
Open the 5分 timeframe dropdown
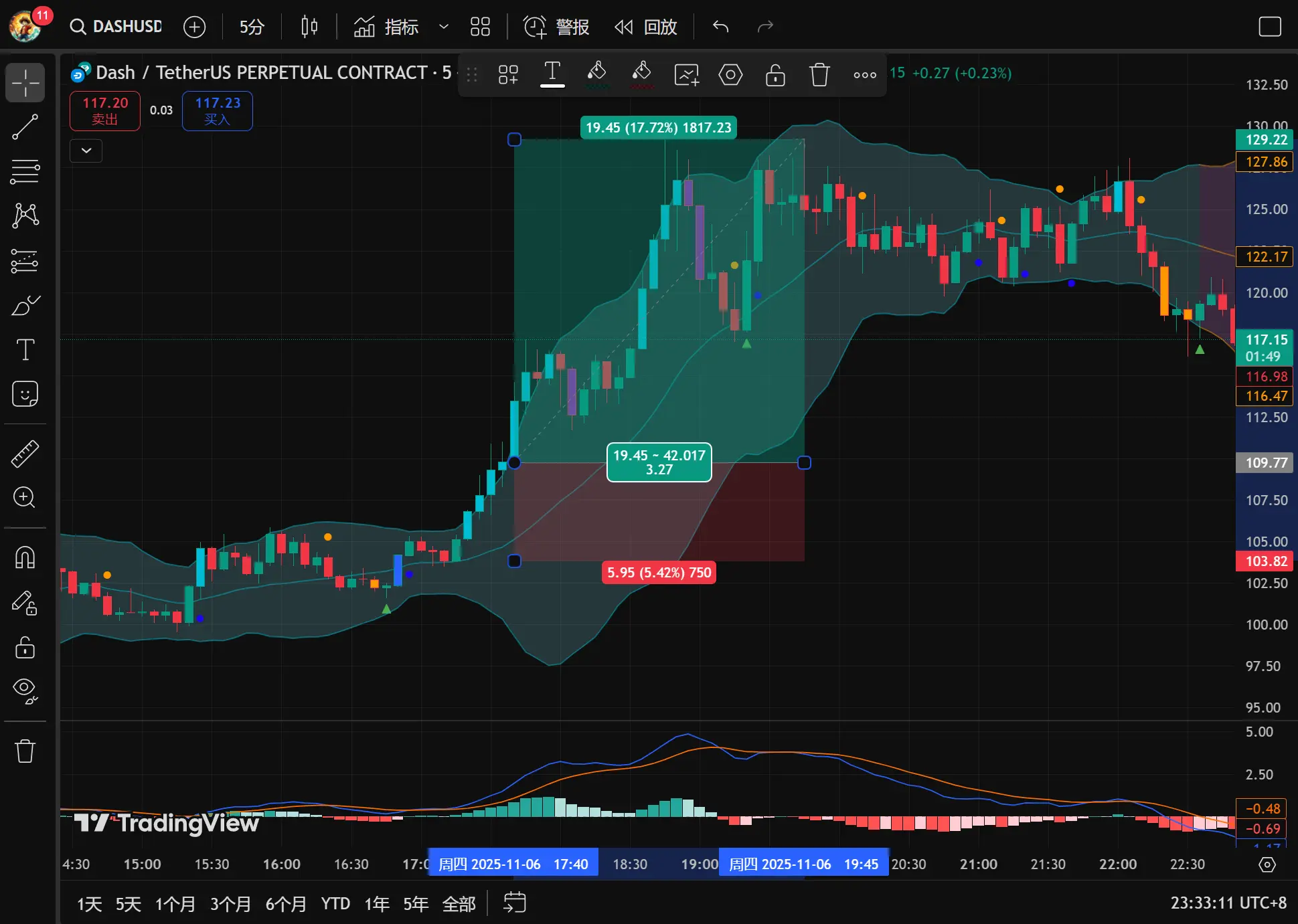(x=252, y=27)
